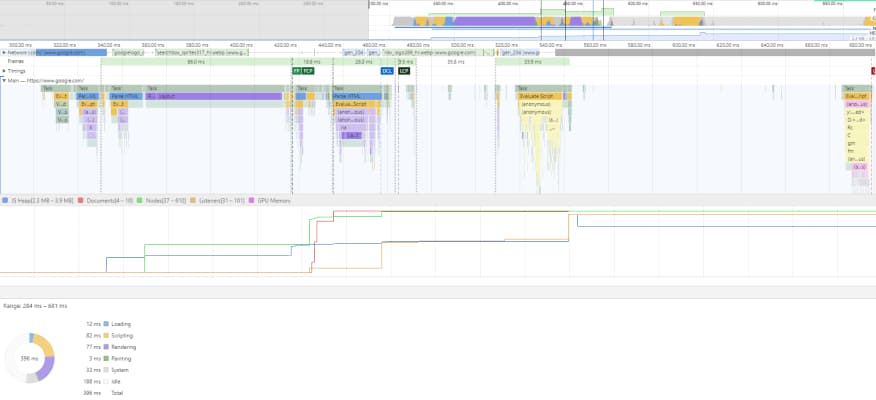Select the LCP timing marker

coord(404,71)
